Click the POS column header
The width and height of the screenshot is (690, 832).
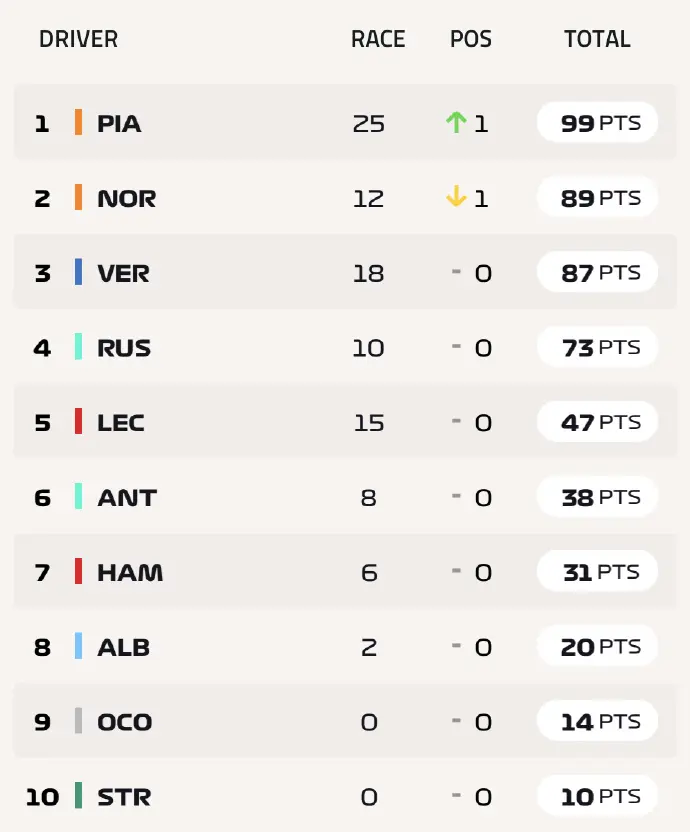[471, 39]
